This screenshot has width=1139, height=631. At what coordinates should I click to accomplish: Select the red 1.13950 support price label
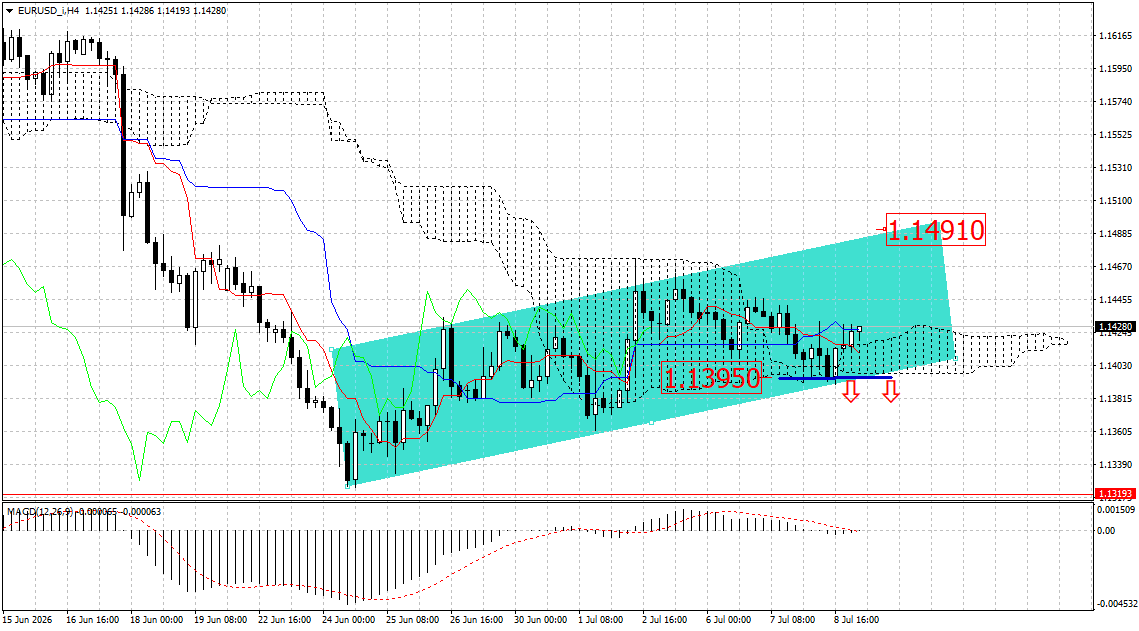pyautogui.click(x=711, y=378)
